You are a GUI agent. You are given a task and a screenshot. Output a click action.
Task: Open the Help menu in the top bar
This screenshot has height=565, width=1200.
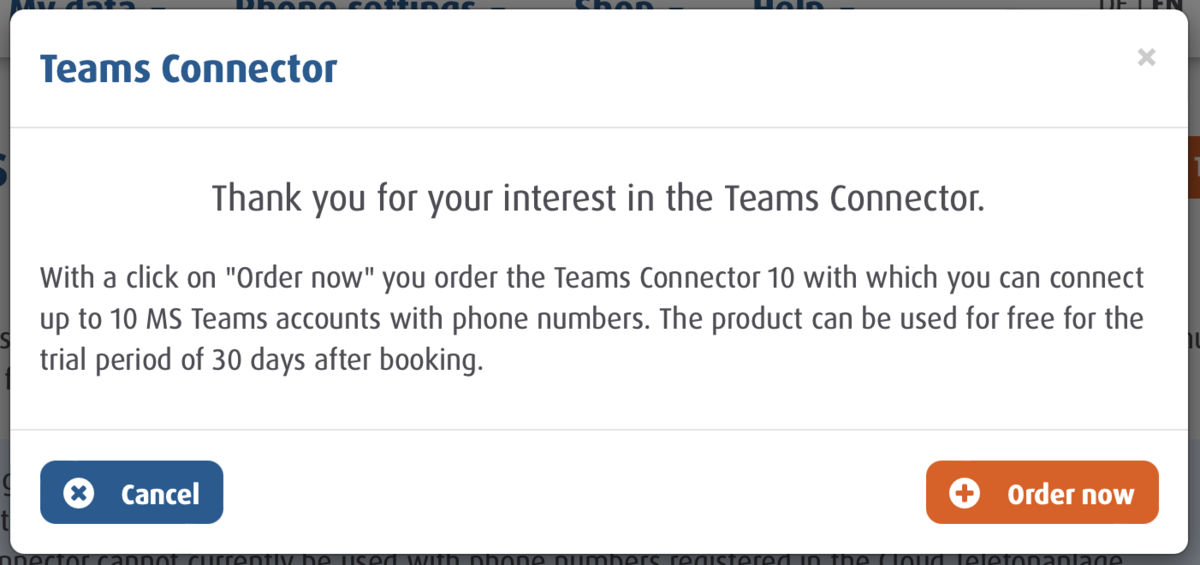tap(786, 4)
